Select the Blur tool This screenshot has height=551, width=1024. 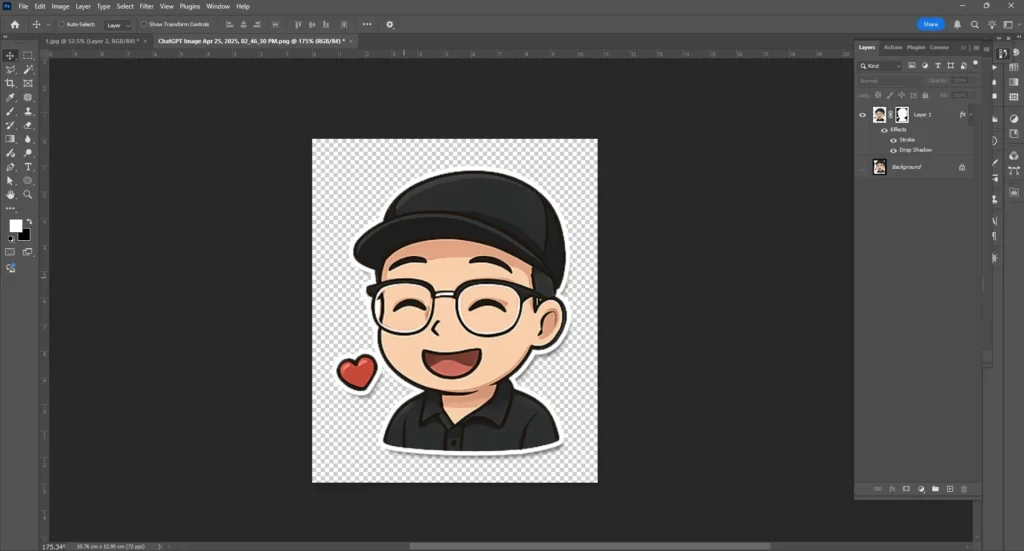[x=28, y=139]
